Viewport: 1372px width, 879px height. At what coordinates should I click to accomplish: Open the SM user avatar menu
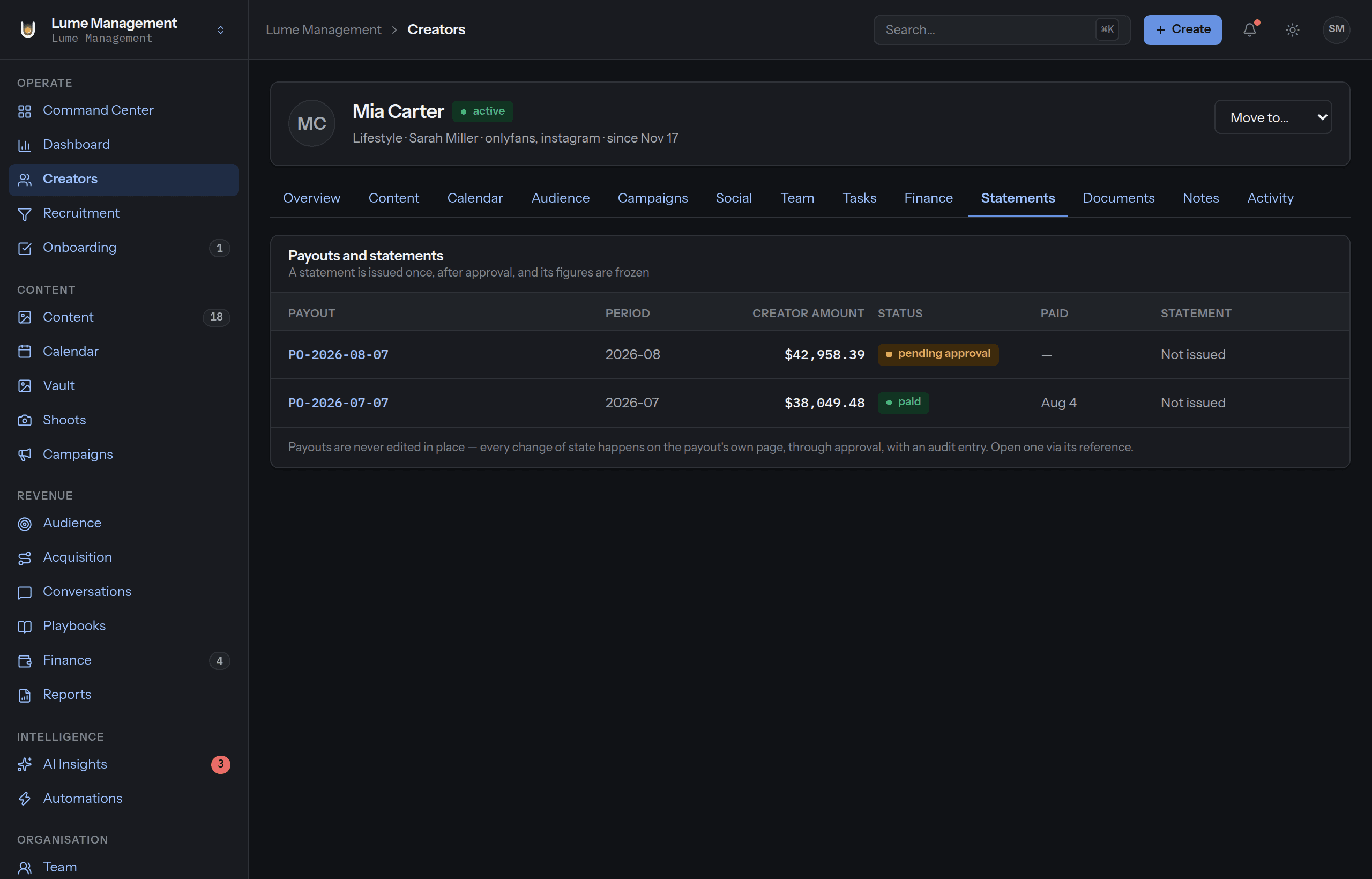(1336, 29)
